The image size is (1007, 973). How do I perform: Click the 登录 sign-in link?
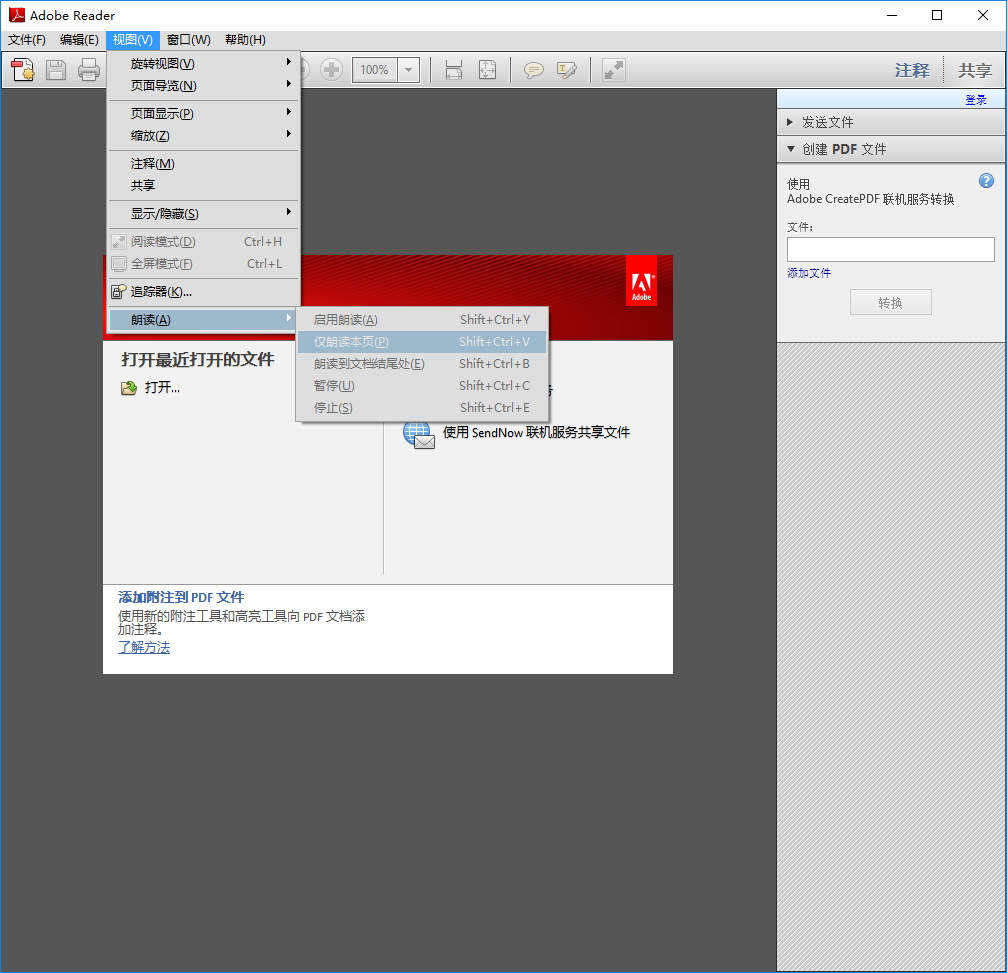(976, 100)
